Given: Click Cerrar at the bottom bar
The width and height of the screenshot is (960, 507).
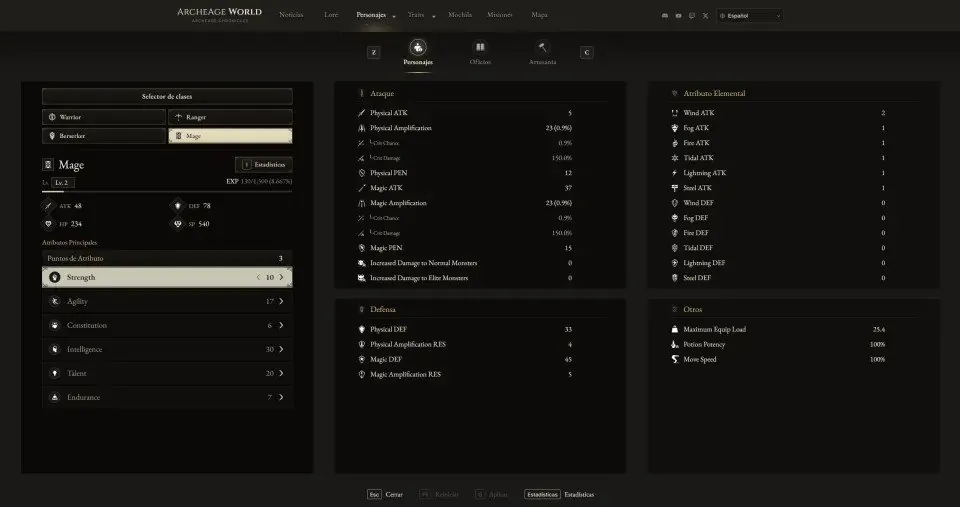Looking at the screenshot, I should pyautogui.click(x=394, y=495).
